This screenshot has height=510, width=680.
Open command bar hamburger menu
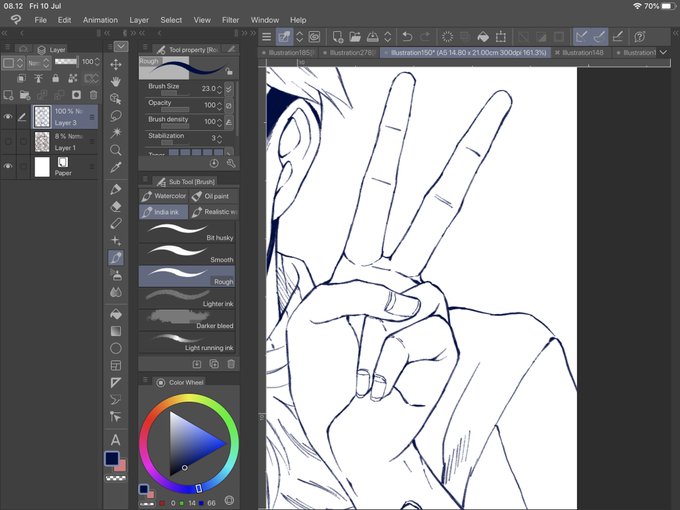coord(267,37)
